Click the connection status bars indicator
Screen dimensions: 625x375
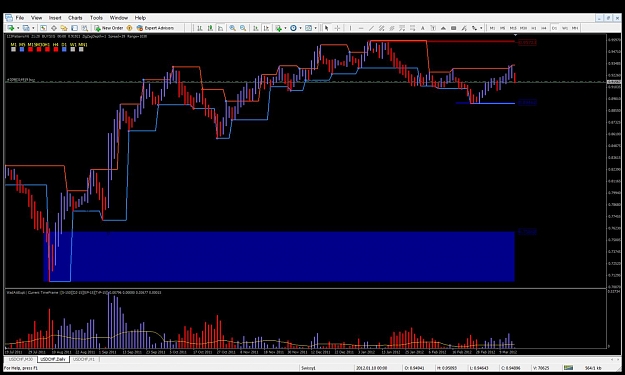pos(568,368)
